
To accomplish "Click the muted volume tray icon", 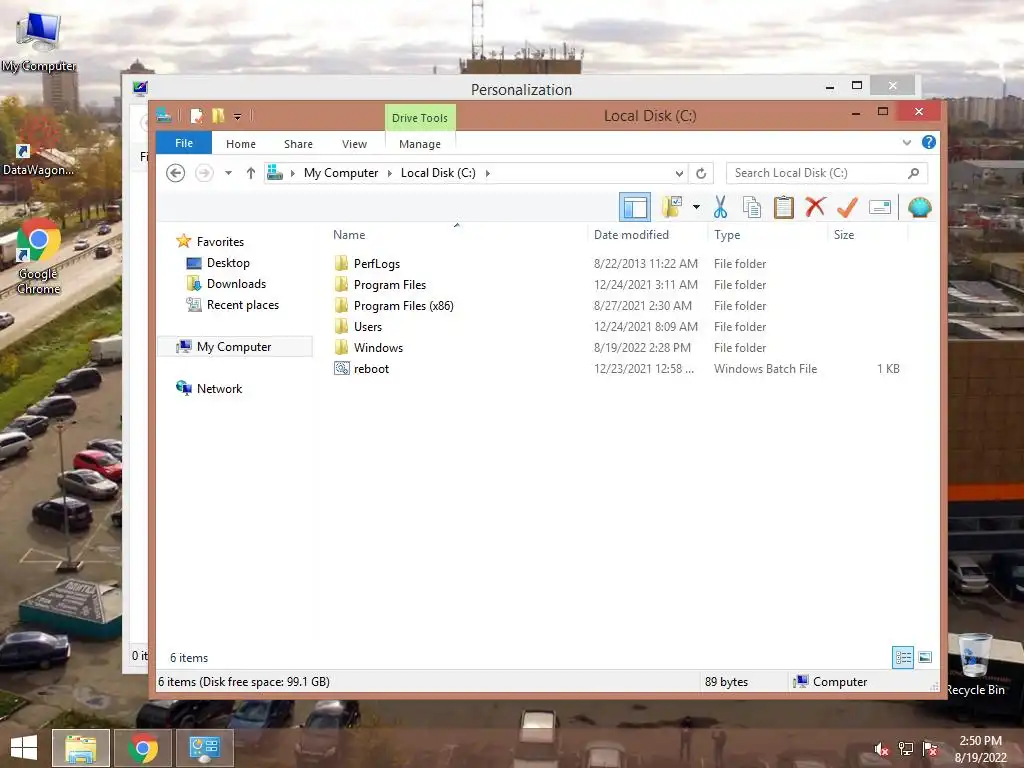I will coord(882,749).
